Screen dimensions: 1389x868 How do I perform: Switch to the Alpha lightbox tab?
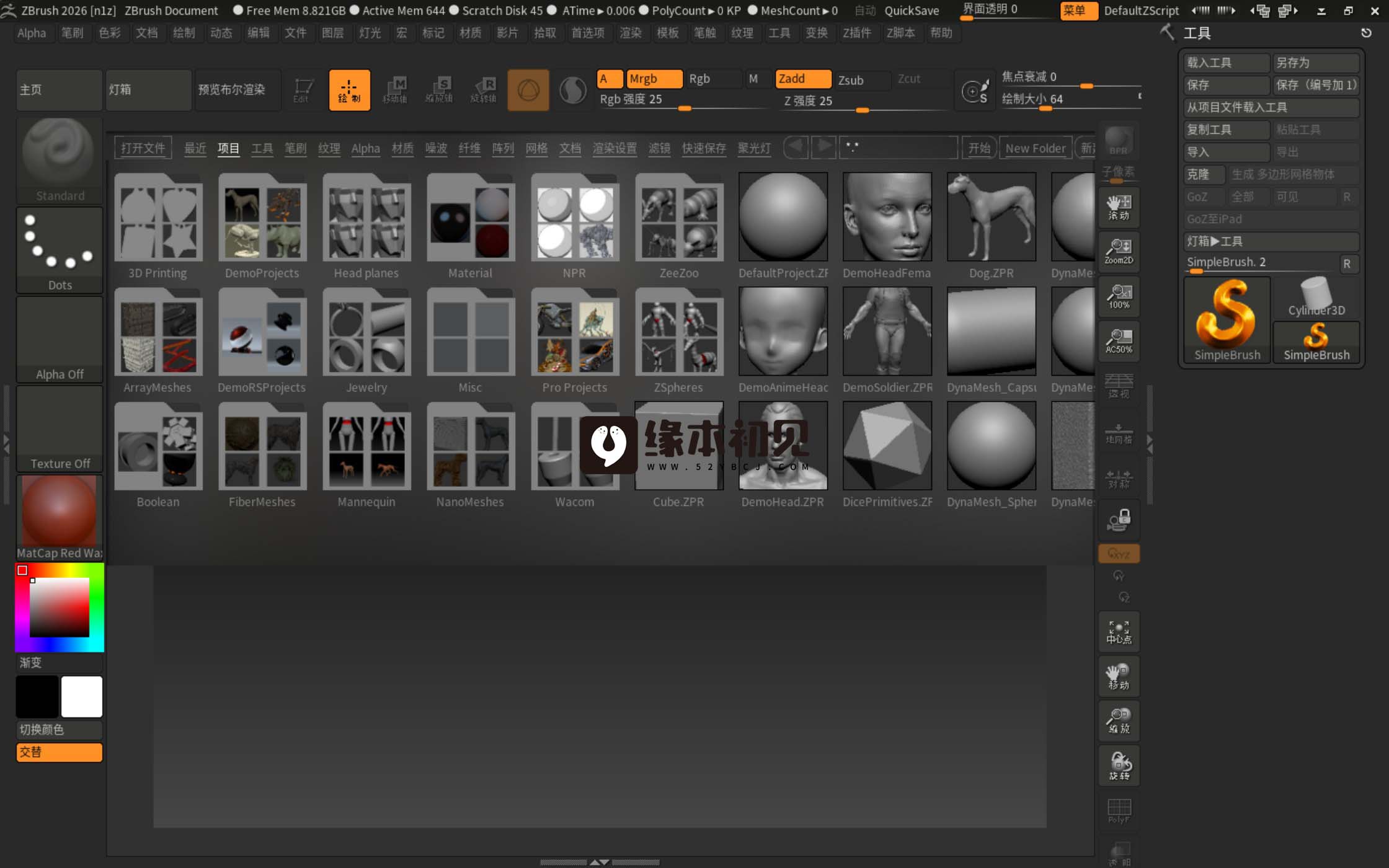coord(365,148)
